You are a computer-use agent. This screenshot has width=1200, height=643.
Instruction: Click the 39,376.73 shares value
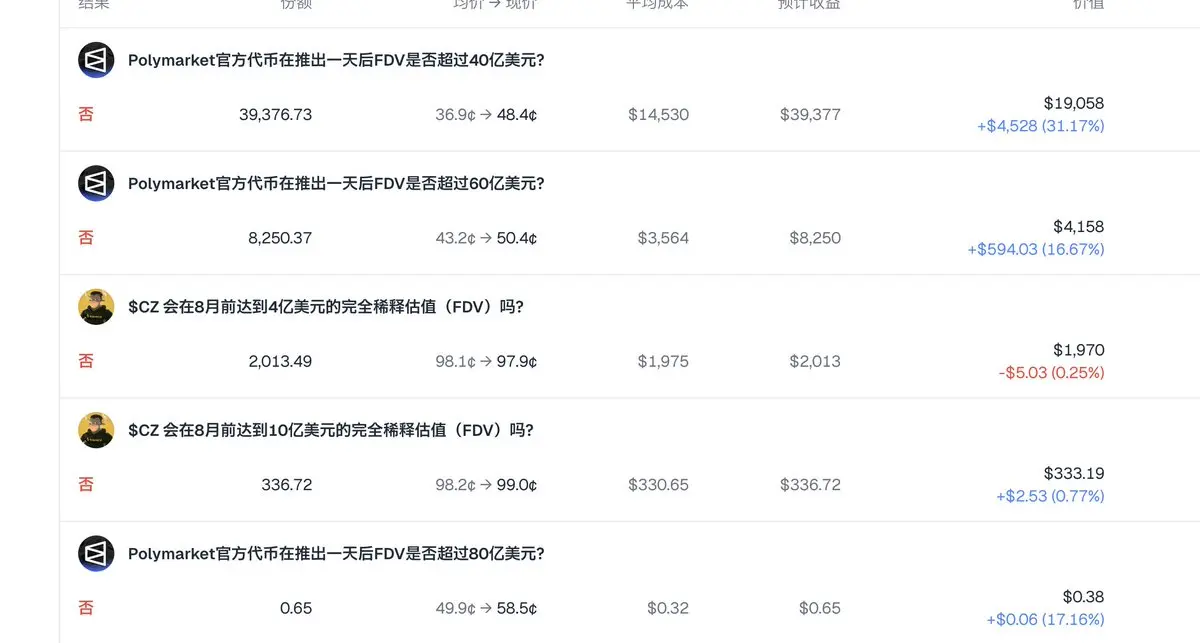click(x=276, y=115)
